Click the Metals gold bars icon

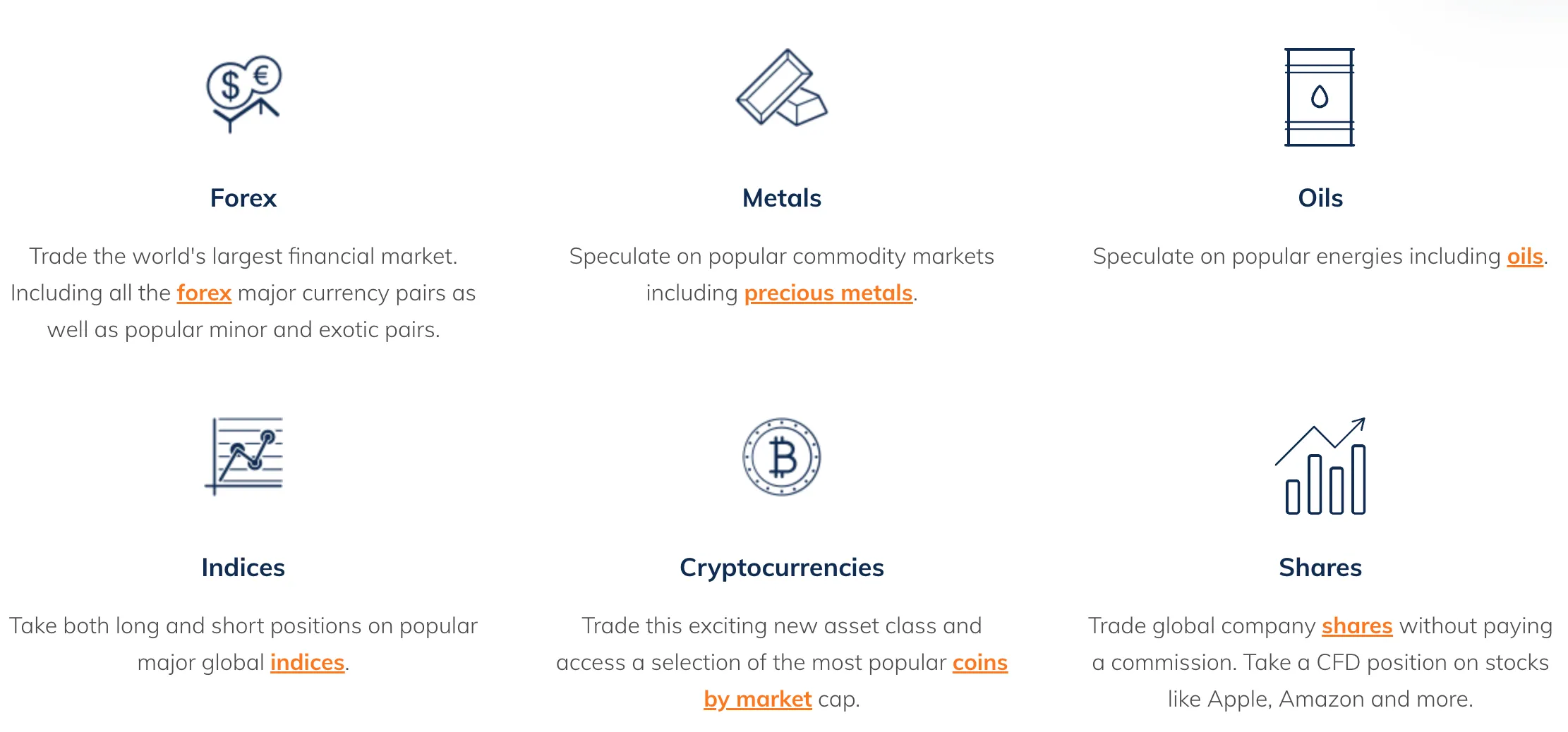781,87
